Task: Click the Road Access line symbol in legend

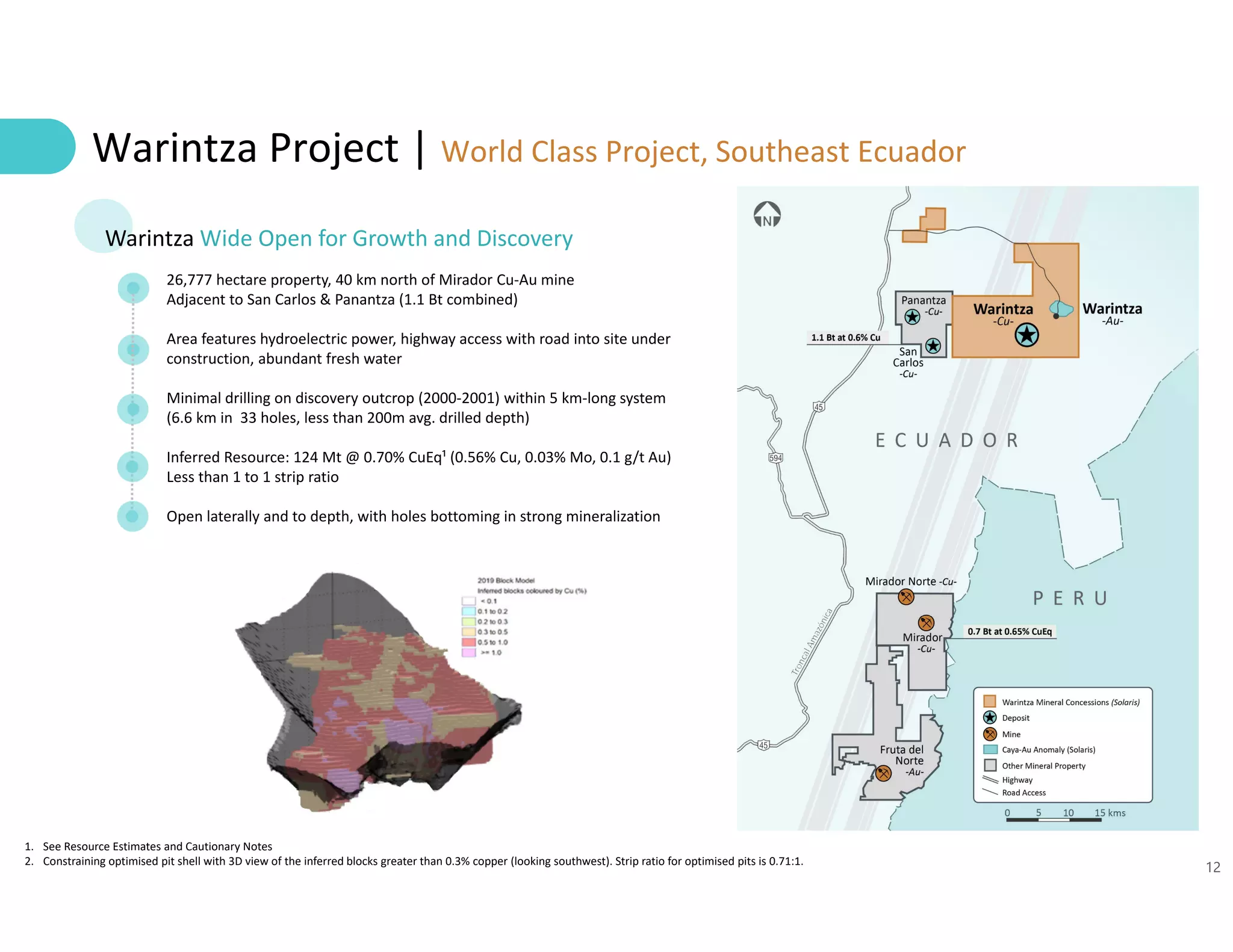Action: (x=990, y=793)
